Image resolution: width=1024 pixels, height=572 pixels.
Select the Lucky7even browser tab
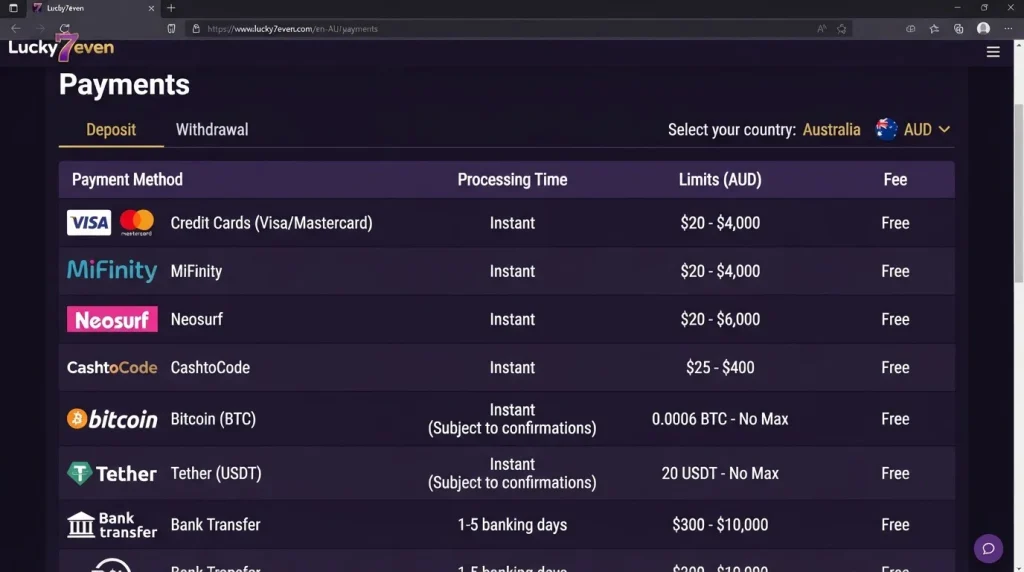[93, 8]
